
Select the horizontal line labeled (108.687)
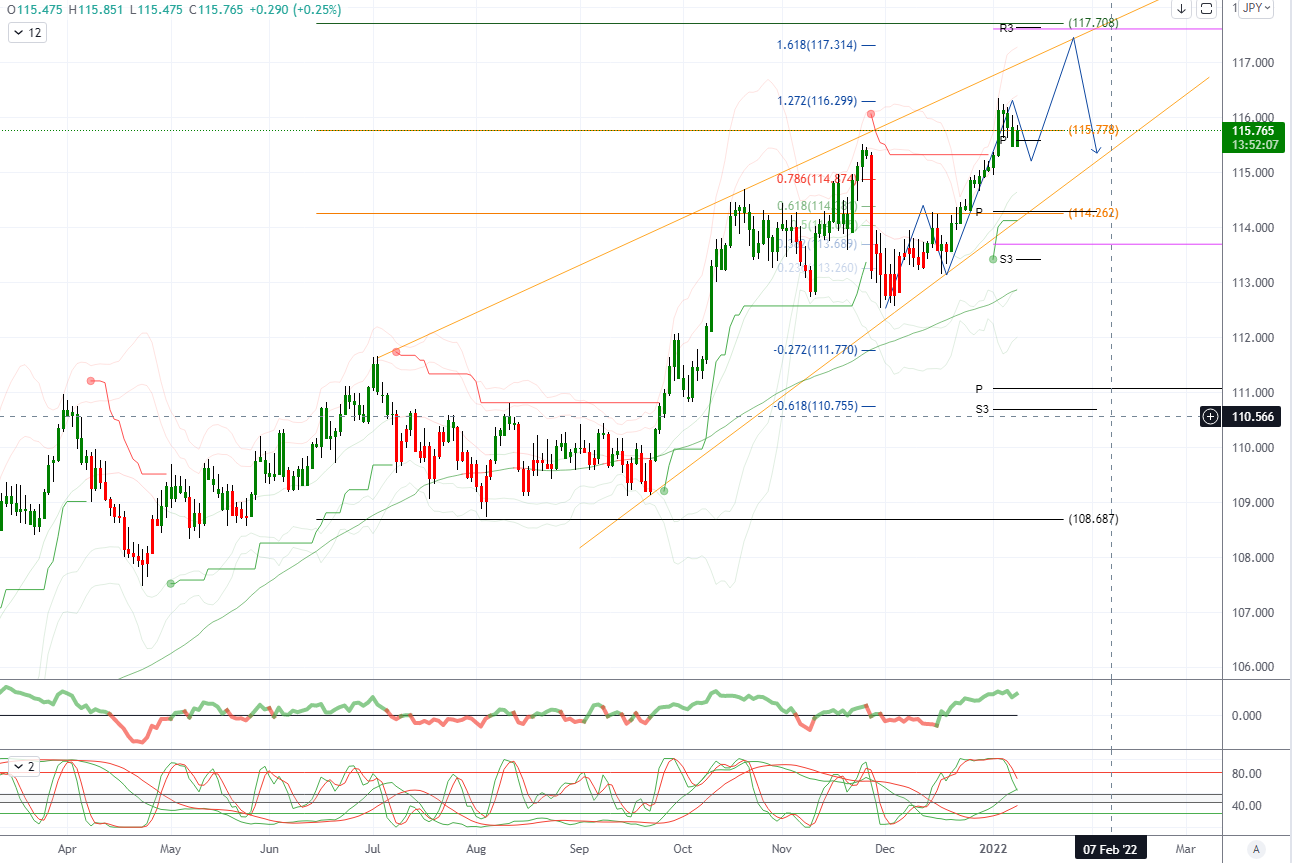click(x=1093, y=520)
